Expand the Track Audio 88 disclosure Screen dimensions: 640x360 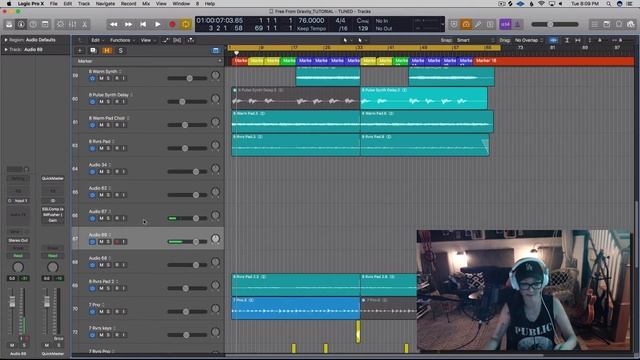pos(6,50)
